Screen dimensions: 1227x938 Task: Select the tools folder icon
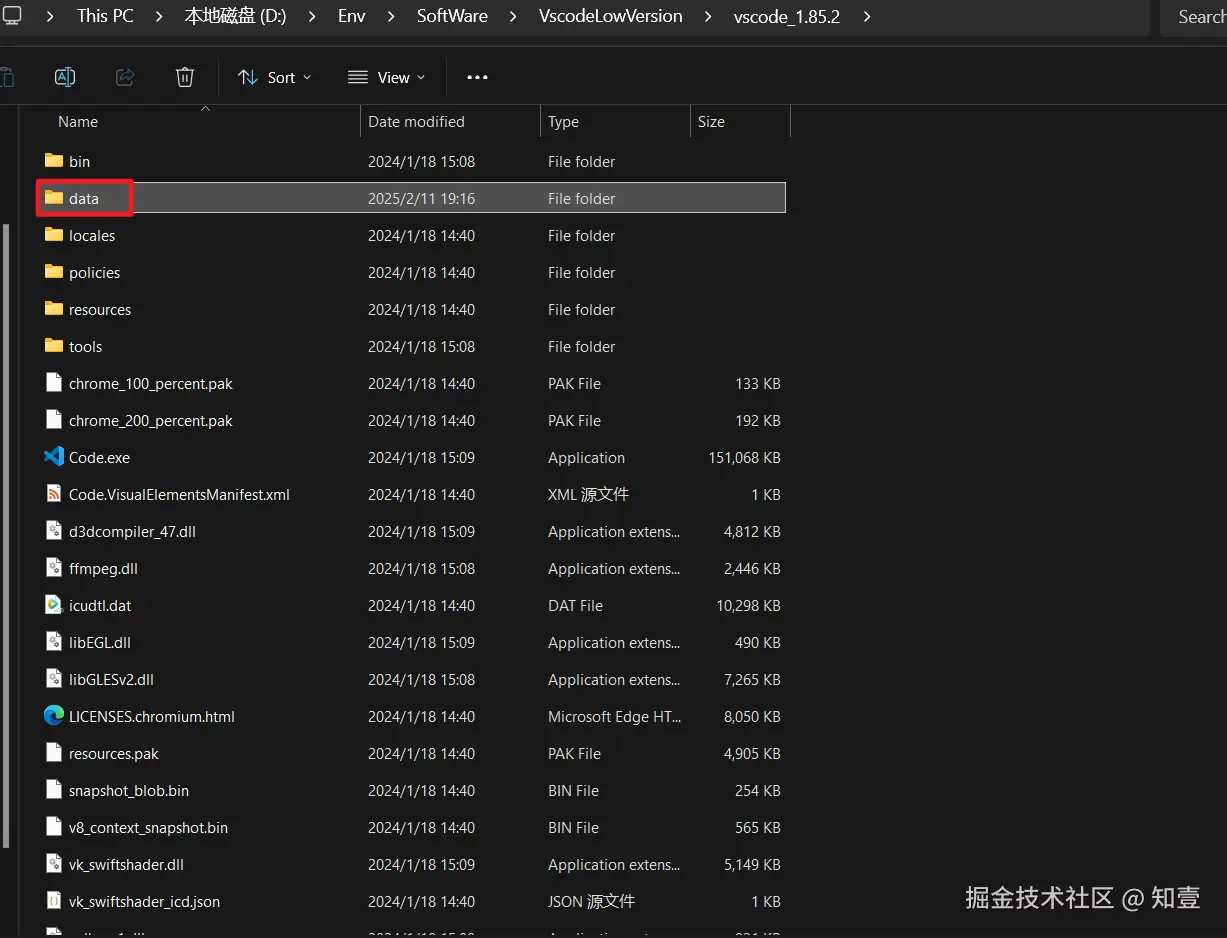(54, 346)
